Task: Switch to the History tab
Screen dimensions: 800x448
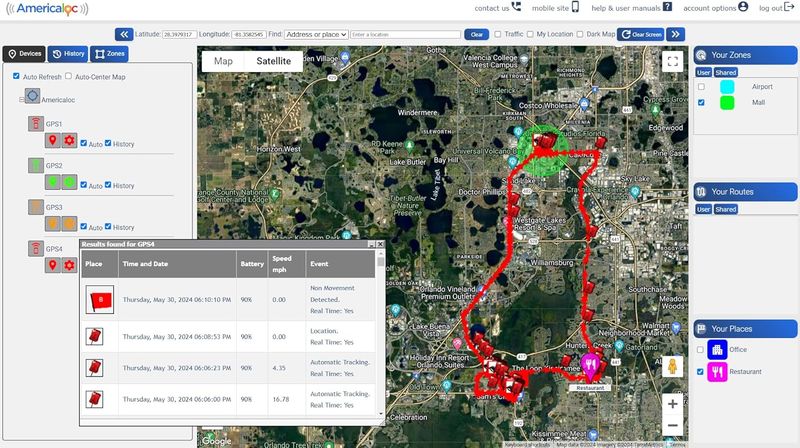Action: pyautogui.click(x=68, y=54)
